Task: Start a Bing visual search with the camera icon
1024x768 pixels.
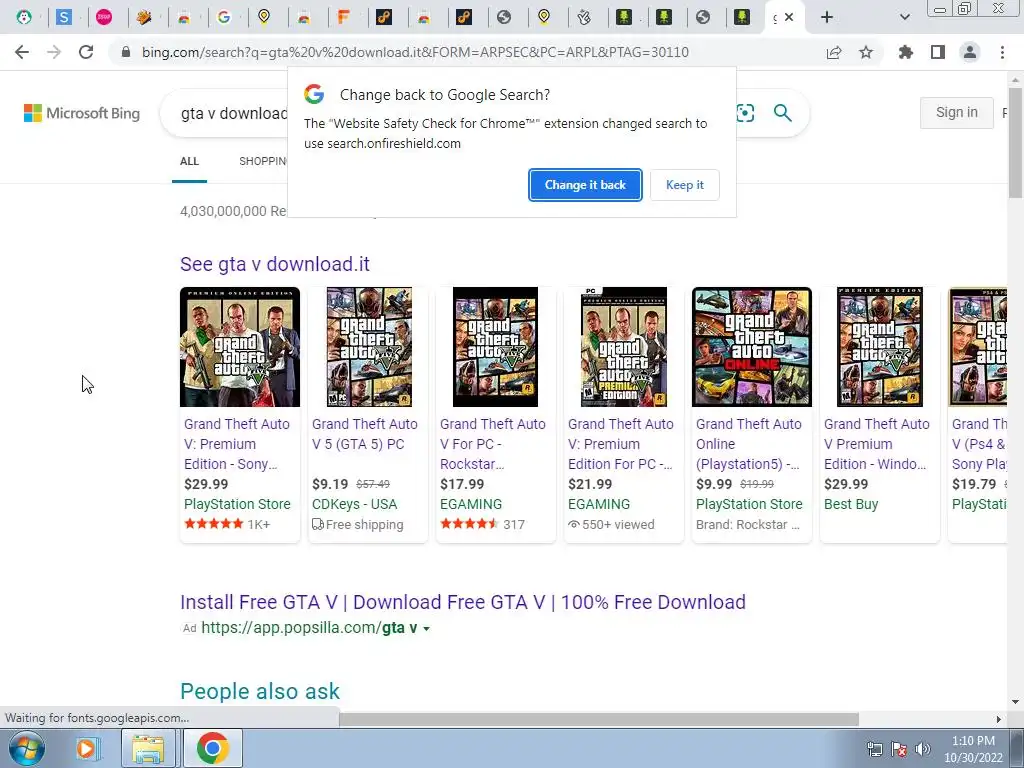Action: click(x=745, y=113)
